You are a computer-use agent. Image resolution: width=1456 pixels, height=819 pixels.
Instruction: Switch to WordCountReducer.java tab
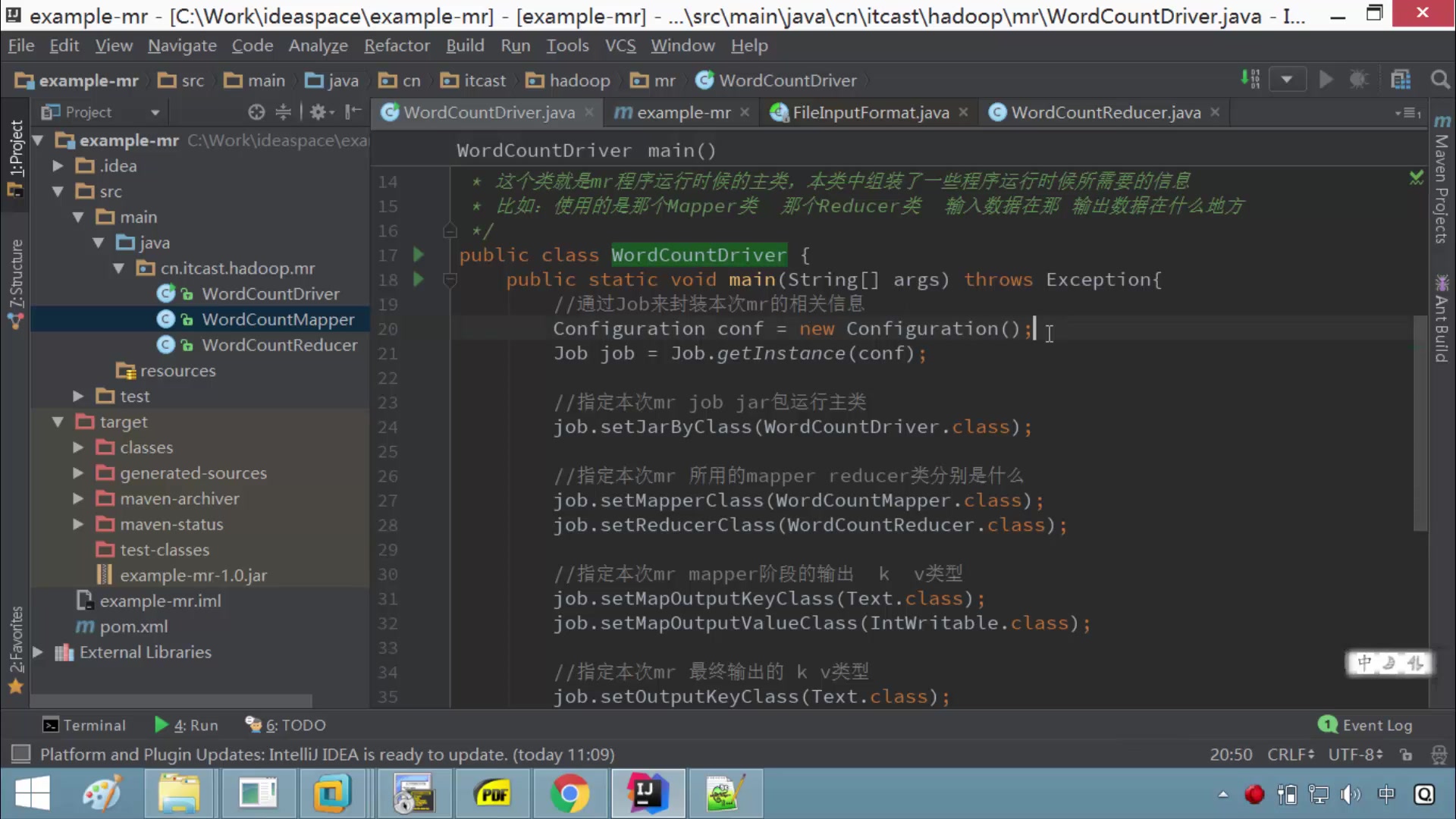1105,112
